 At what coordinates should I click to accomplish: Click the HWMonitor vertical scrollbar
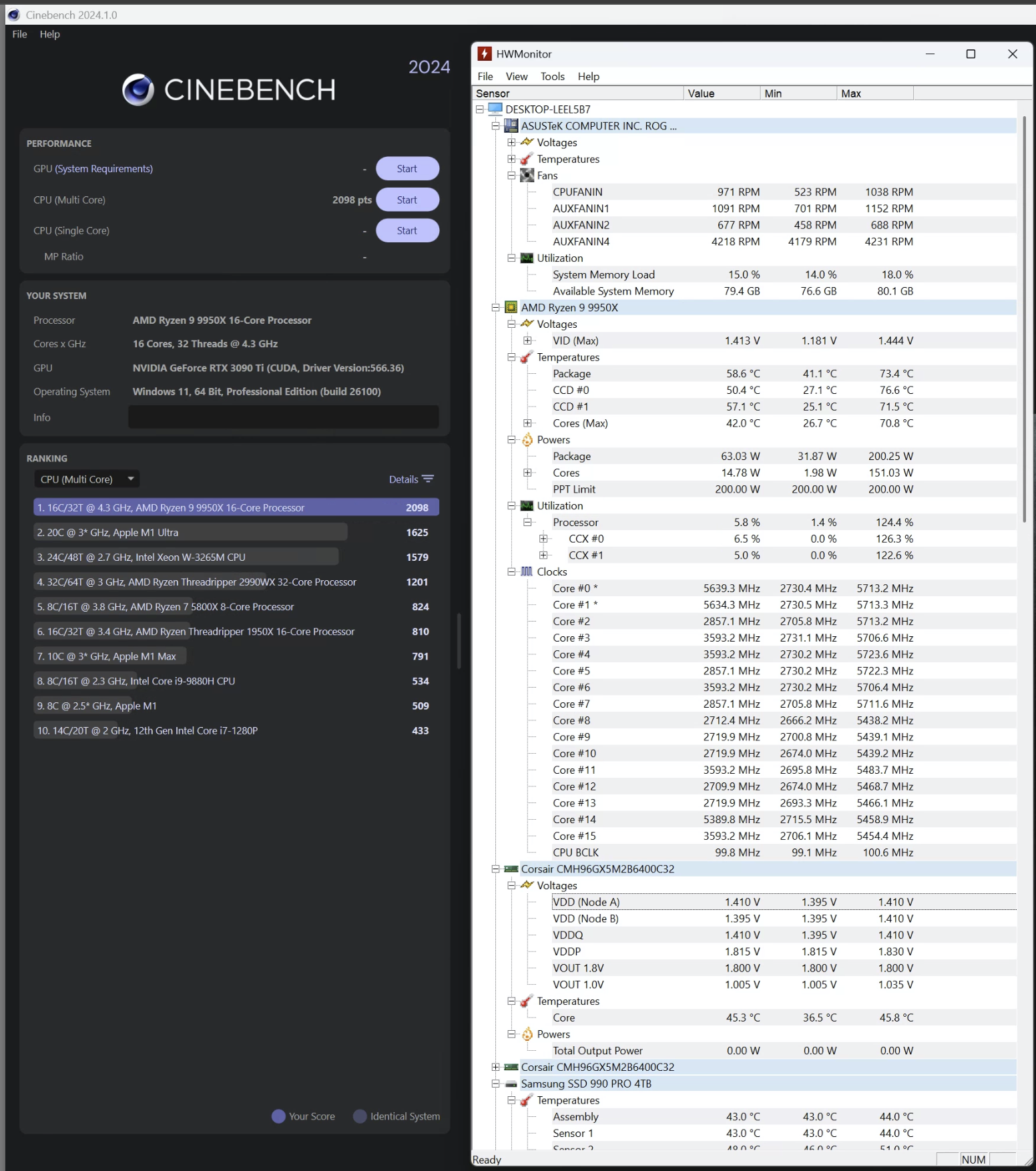point(1025,319)
